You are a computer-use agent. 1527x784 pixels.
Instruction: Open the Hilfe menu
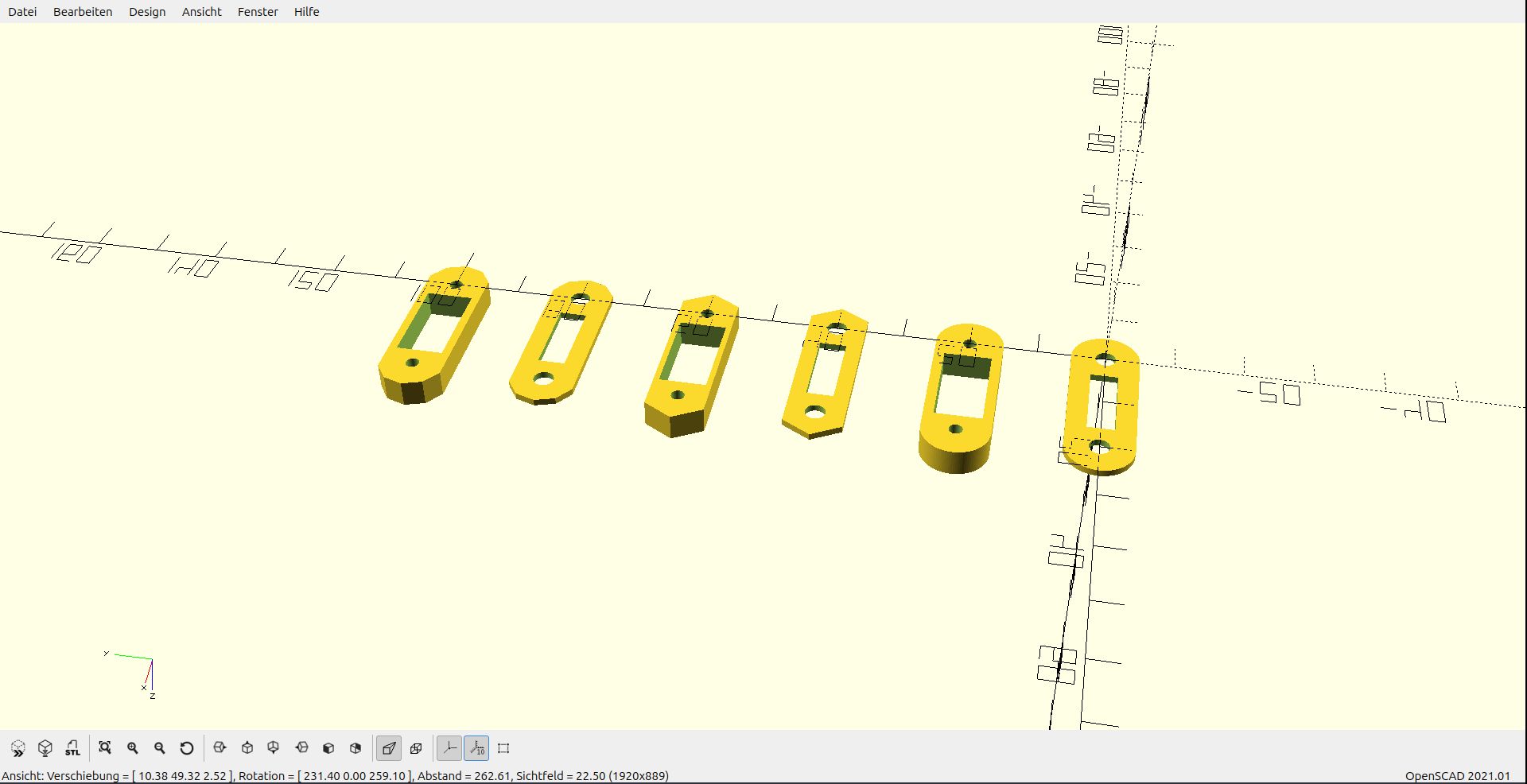tap(306, 12)
